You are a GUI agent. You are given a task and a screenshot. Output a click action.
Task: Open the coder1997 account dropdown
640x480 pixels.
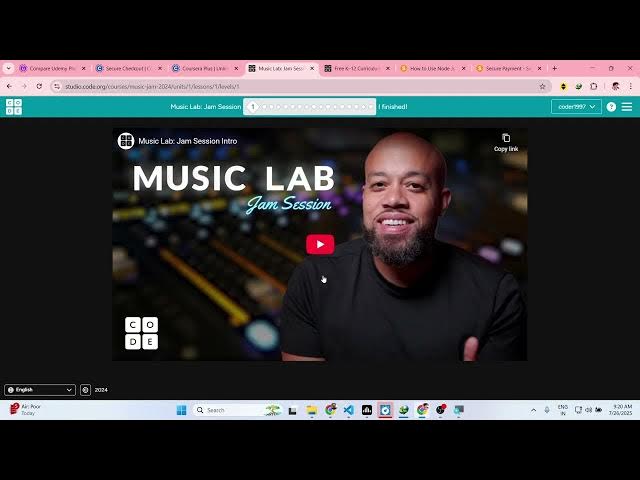(576, 107)
